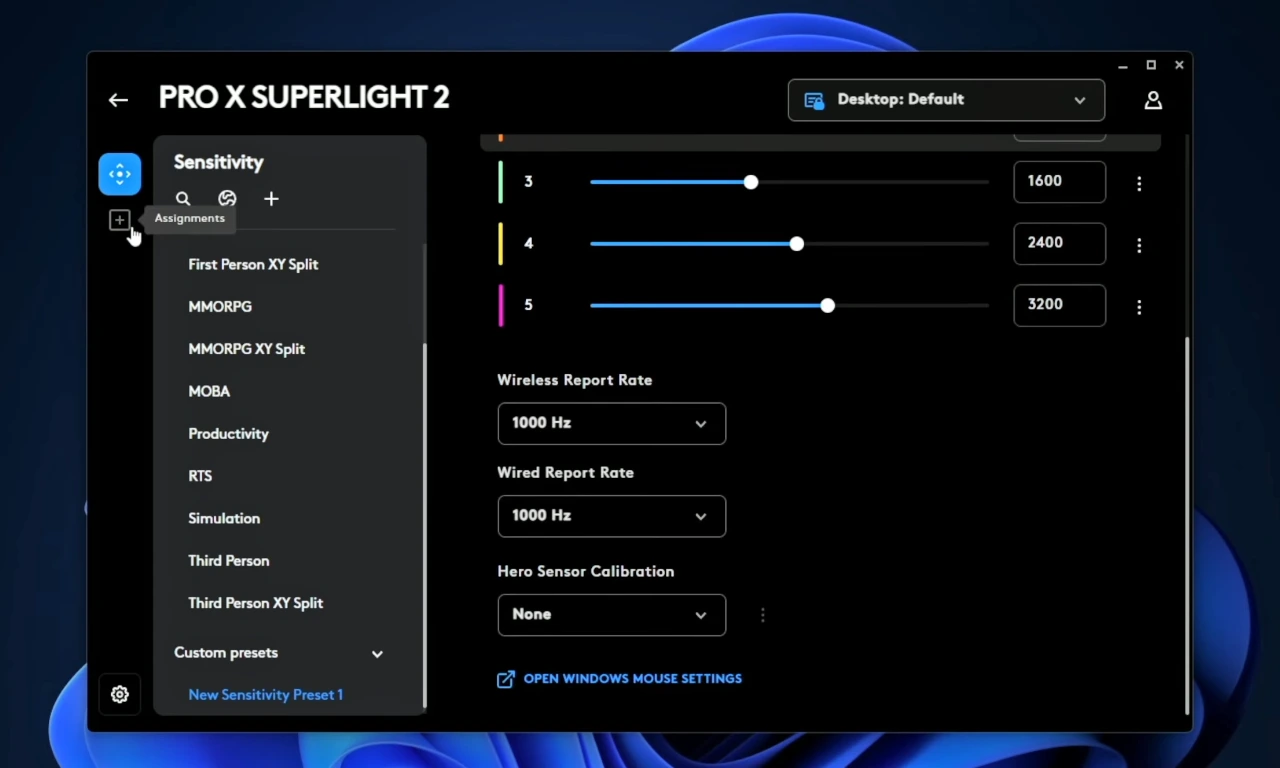
Task: Open Wireless Report Rate dropdown
Action: click(x=612, y=424)
